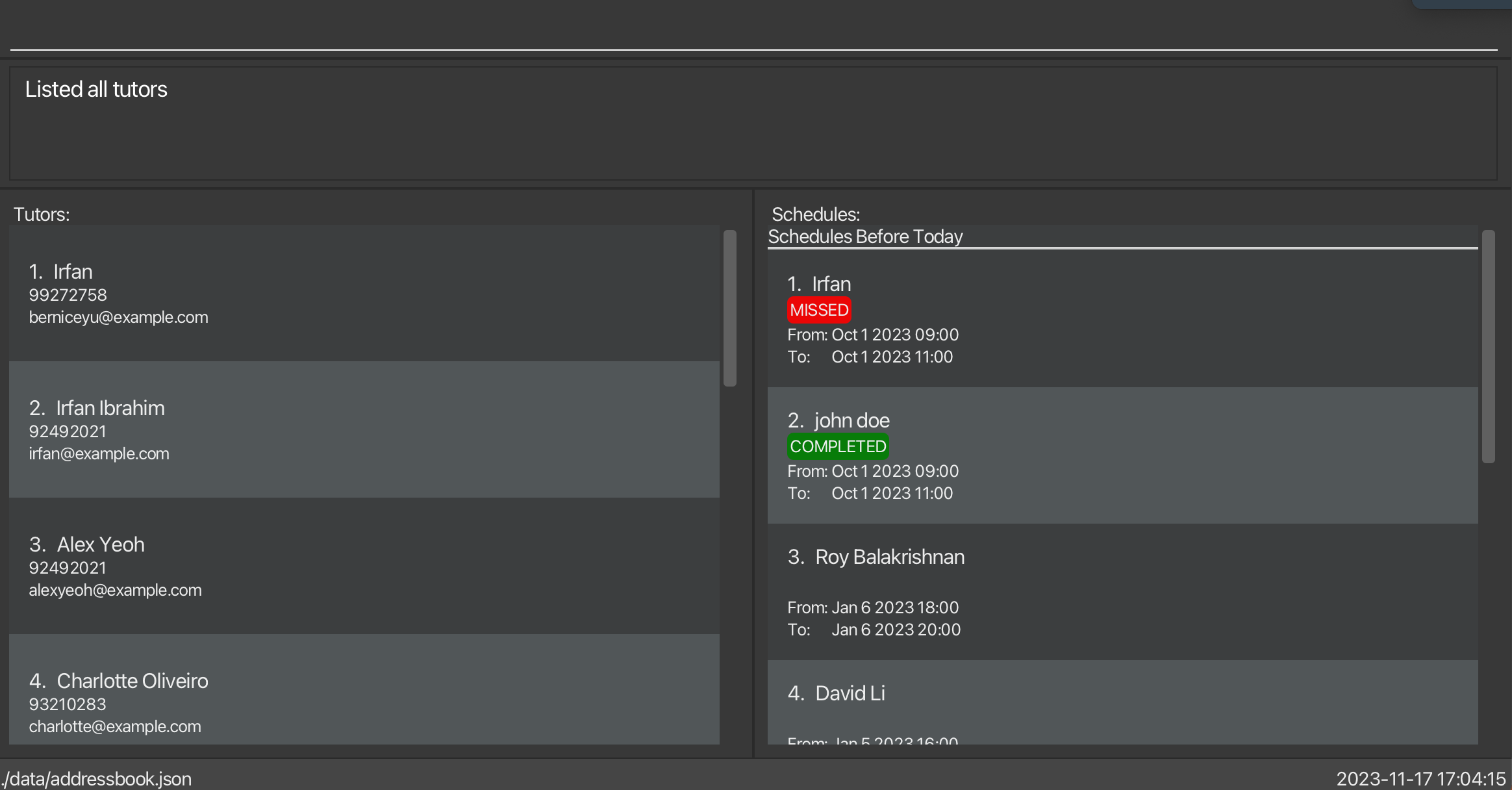Screen dimensions: 1512x790
Task: Select Roy Balakrishnan's schedule entry
Action: click(1122, 592)
